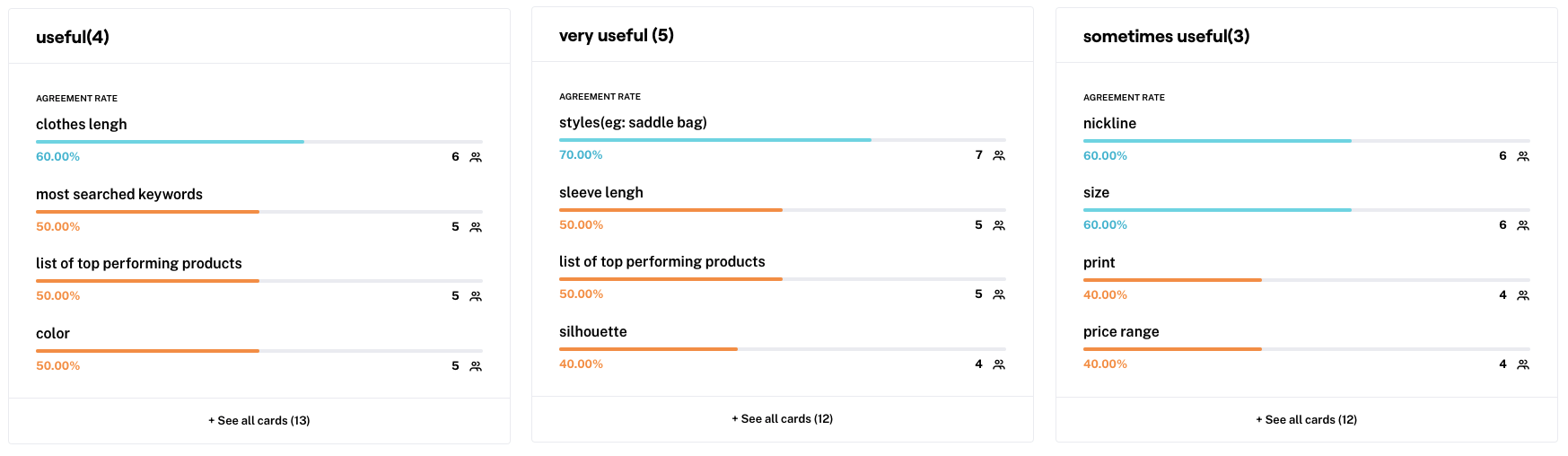Click the people icon beside nickline
The height and width of the screenshot is (456, 1568).
pyautogui.click(x=1523, y=156)
